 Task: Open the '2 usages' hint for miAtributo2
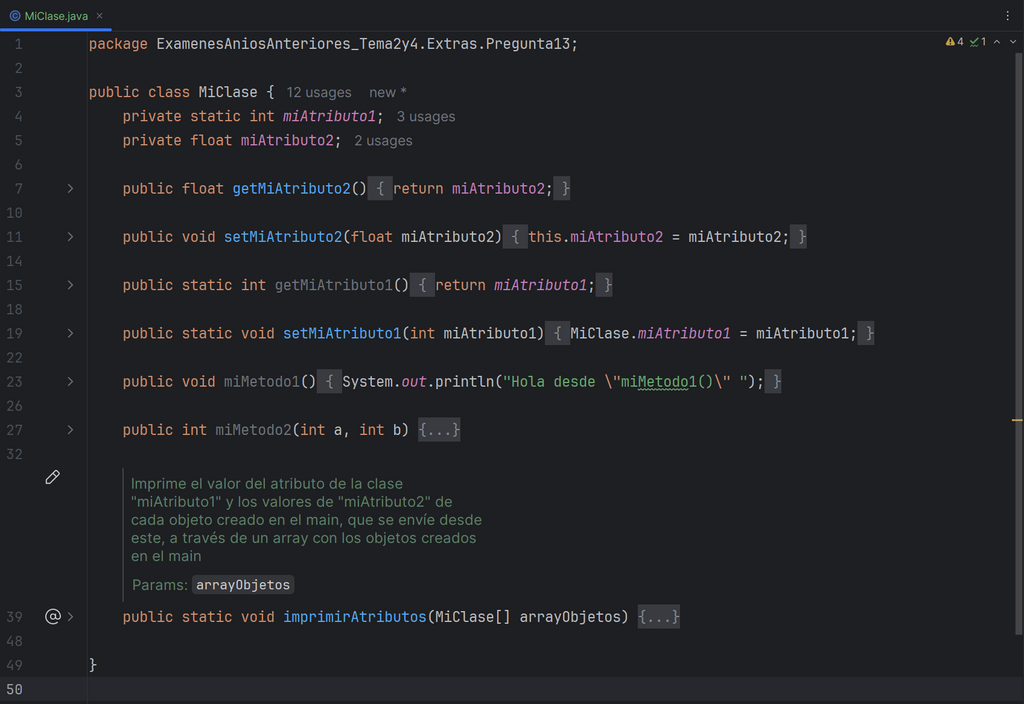(x=383, y=141)
